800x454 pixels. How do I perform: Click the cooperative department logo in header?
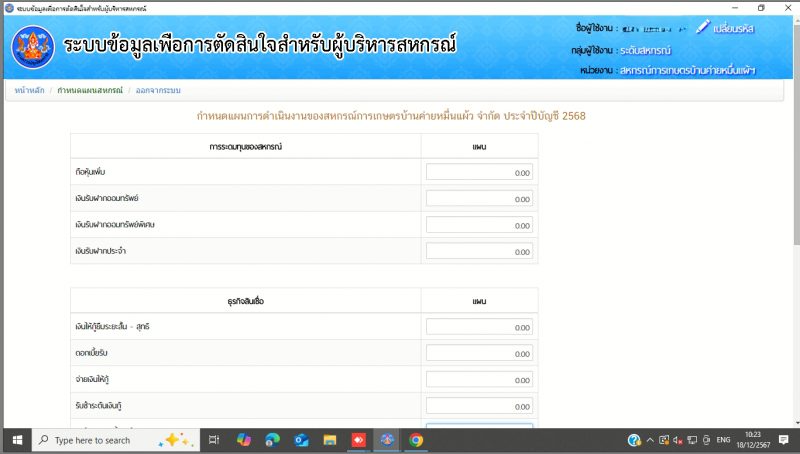point(33,47)
